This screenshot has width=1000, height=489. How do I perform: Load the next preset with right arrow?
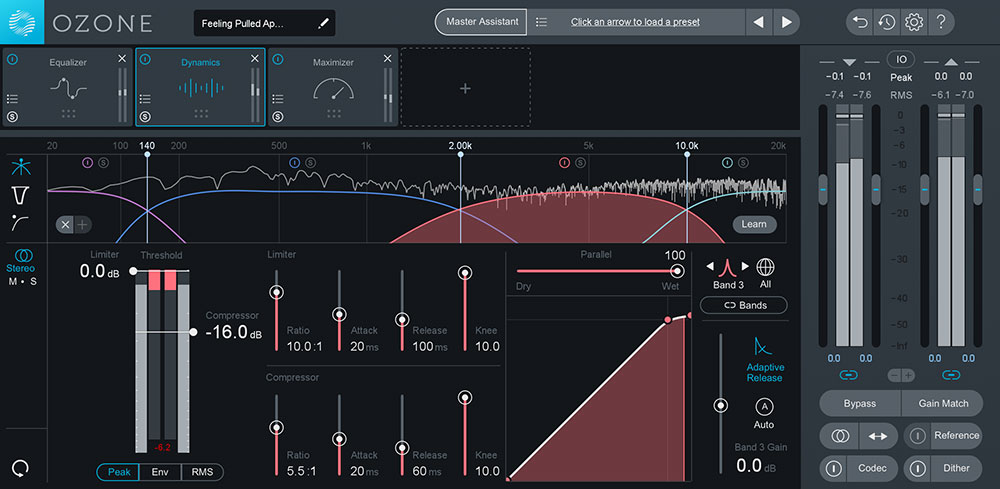click(786, 22)
